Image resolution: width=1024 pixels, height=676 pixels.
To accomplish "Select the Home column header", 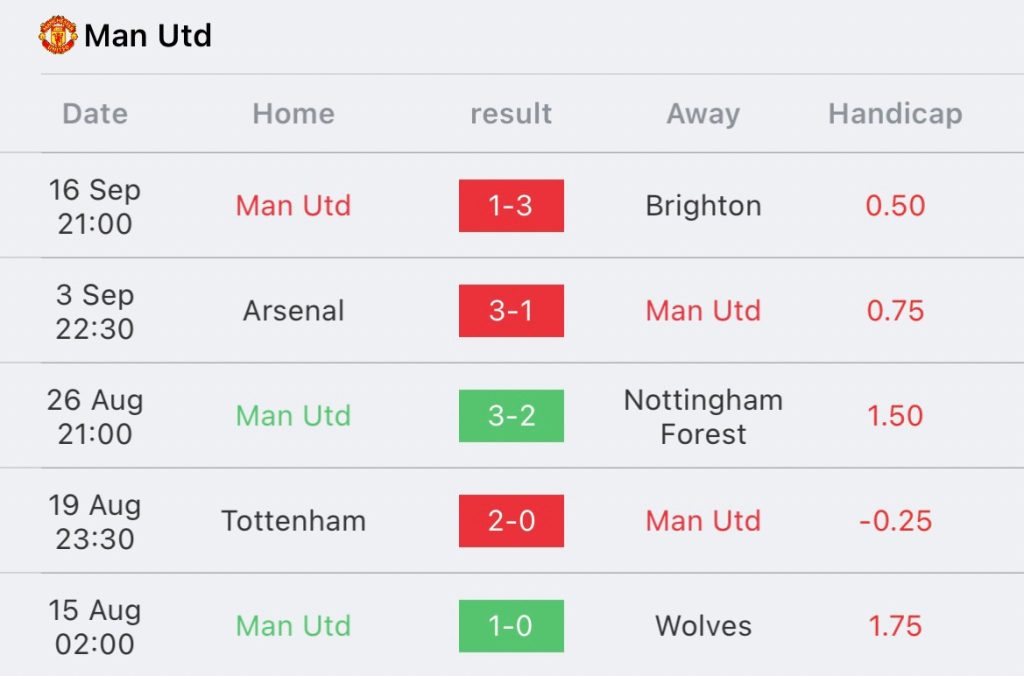I will click(x=293, y=114).
